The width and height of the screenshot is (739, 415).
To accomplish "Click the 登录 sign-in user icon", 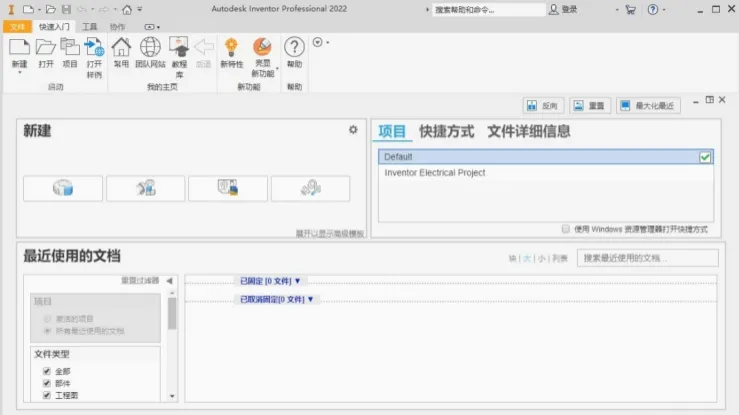I will (553, 9).
